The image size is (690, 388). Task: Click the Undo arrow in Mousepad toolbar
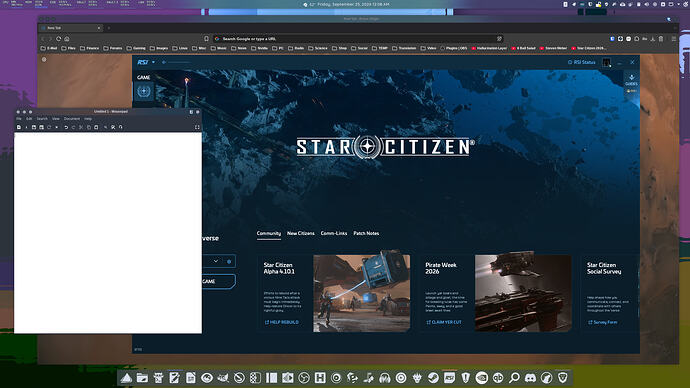coord(66,127)
